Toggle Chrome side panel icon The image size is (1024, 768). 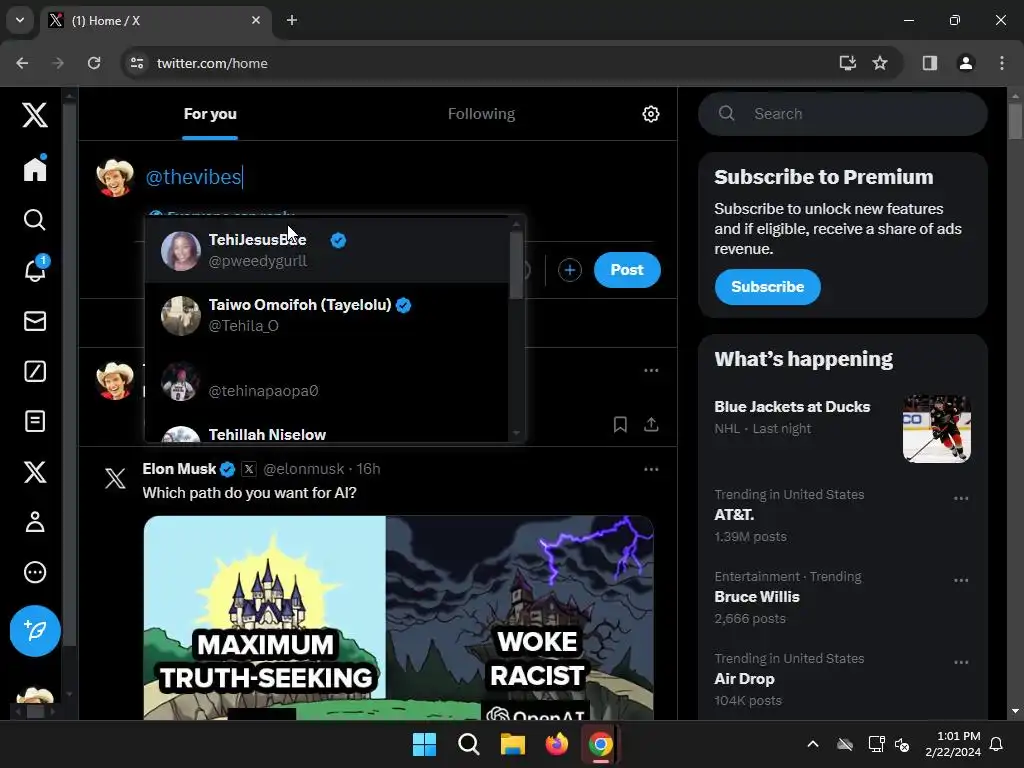tap(929, 63)
